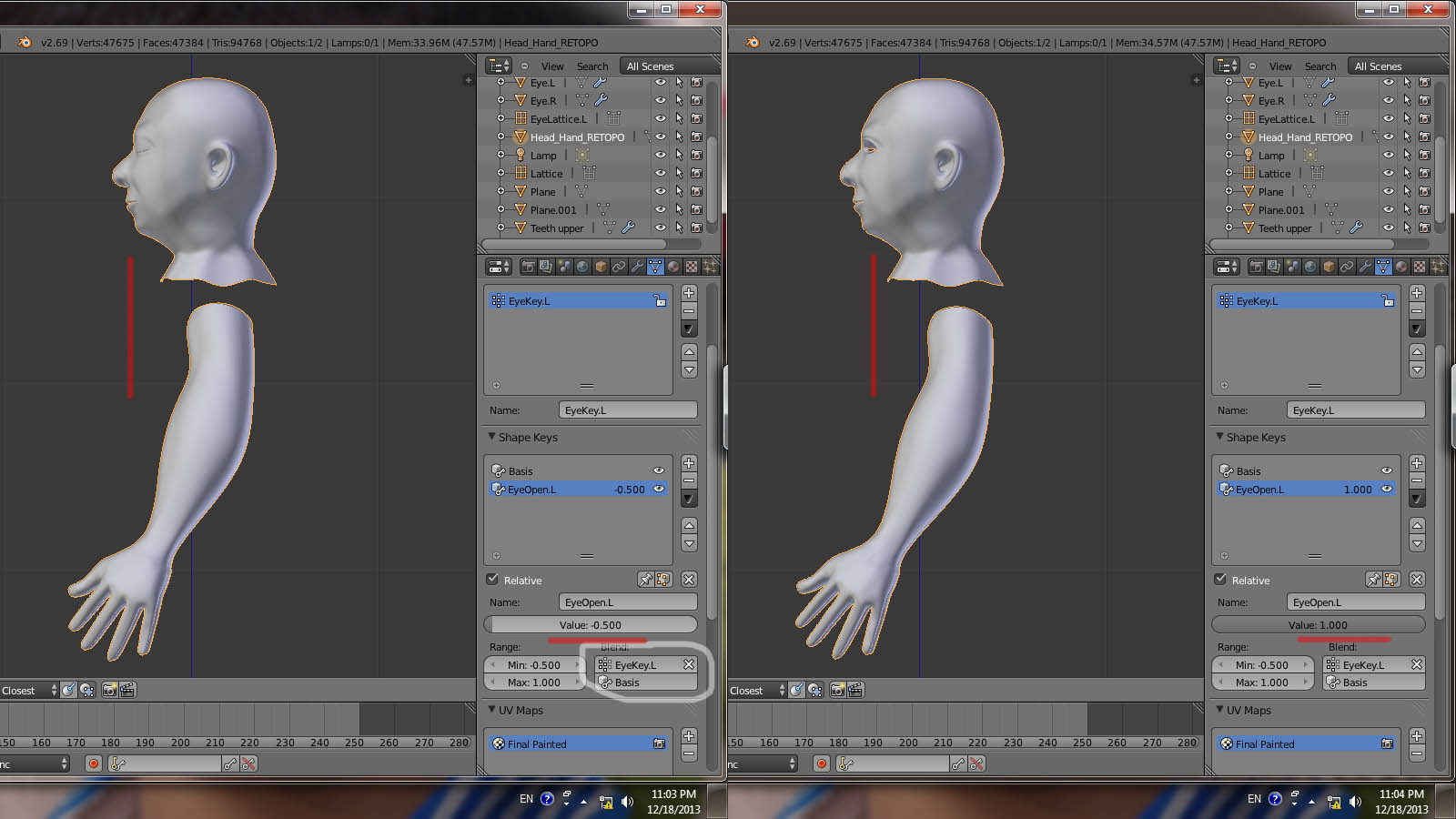This screenshot has height=819, width=1456.
Task: Toggle Plane renderability camera in right outliner
Action: (x=1424, y=191)
